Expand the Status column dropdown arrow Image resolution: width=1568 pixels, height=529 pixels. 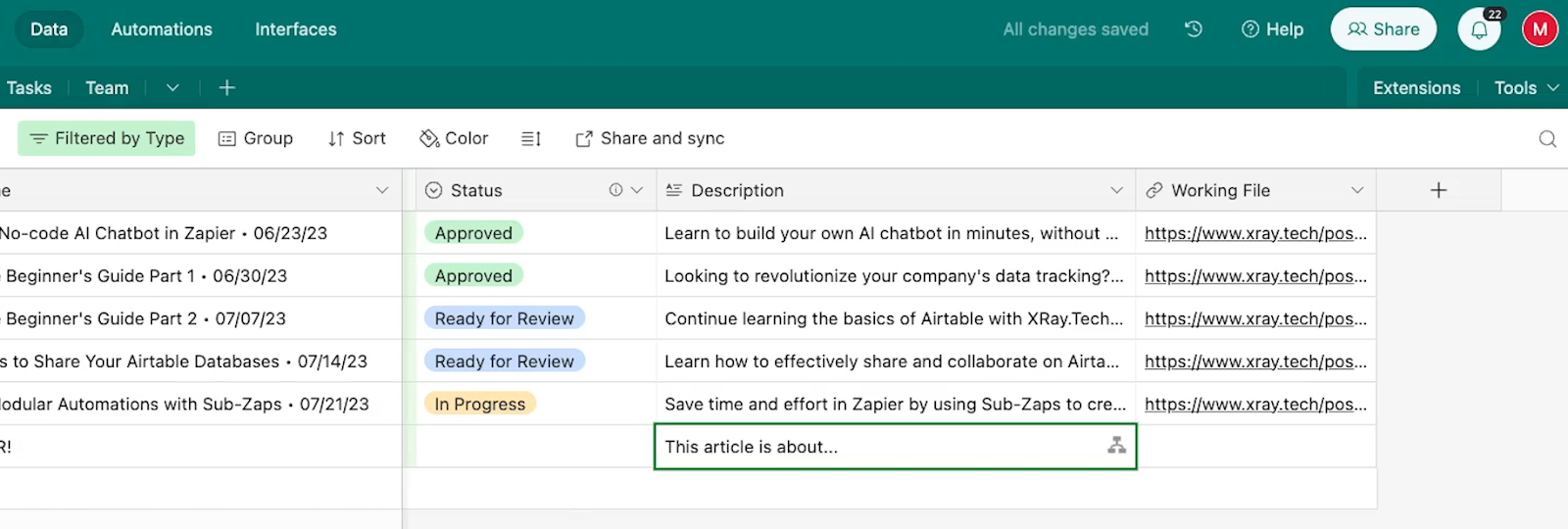637,190
